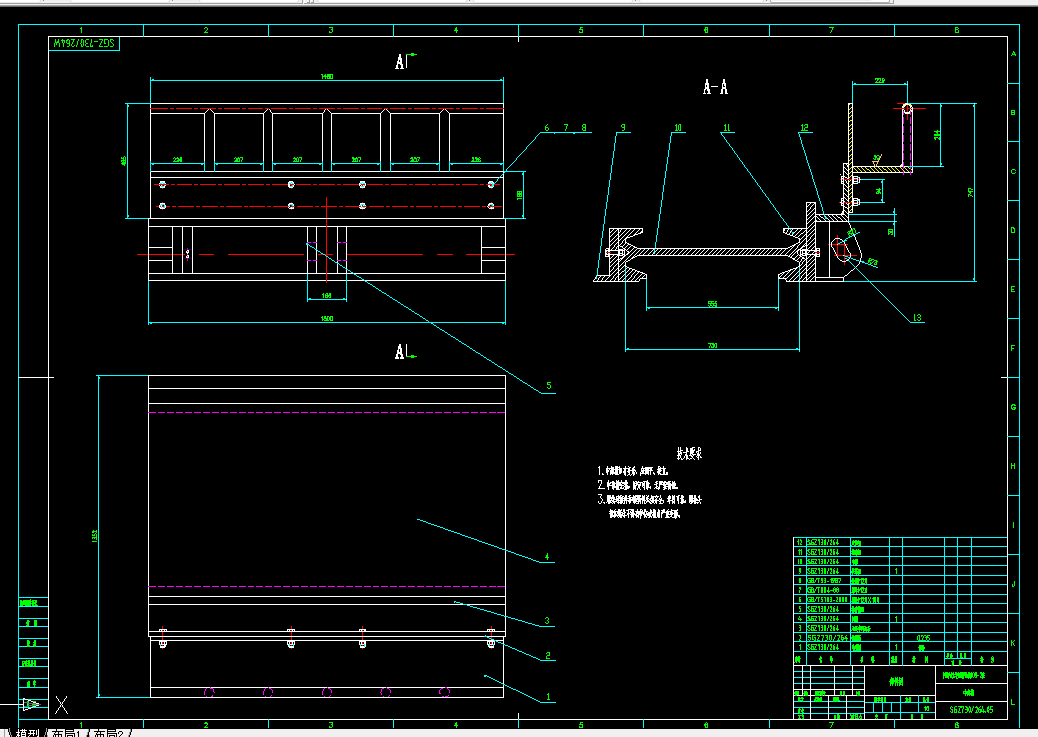This screenshot has width=1038, height=737.
Task: Select the drawing number SGZ730/264.05 in the title block
Action: (x=971, y=709)
